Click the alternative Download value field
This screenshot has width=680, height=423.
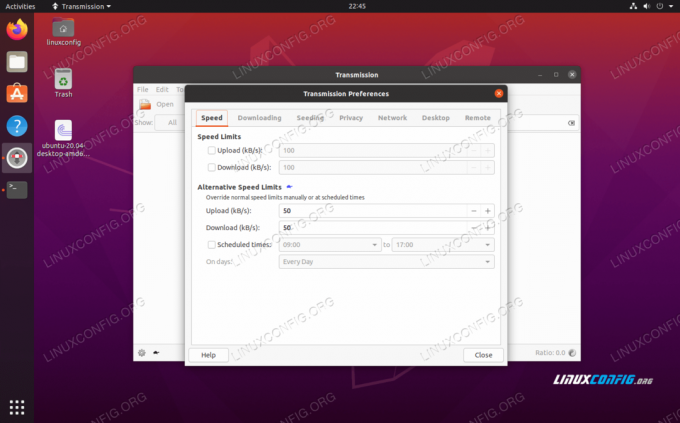coord(373,228)
